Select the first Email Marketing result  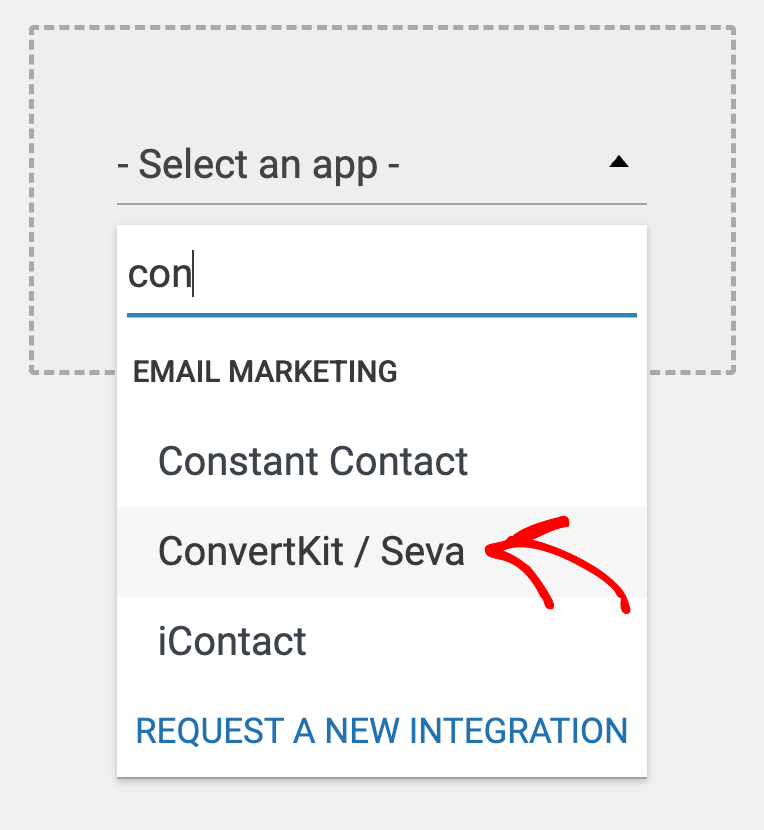[313, 461]
